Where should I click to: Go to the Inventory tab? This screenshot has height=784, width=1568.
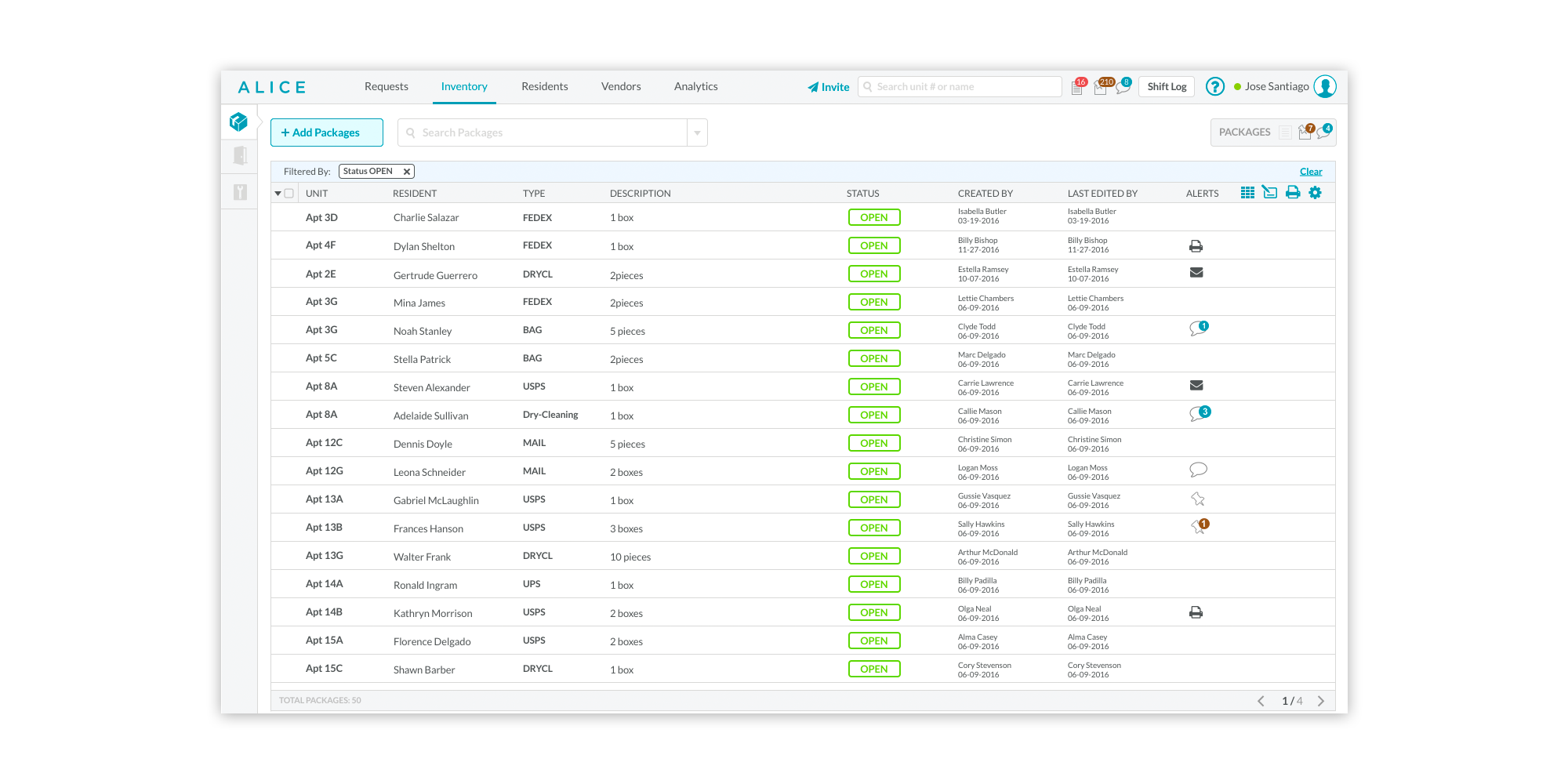pos(464,86)
